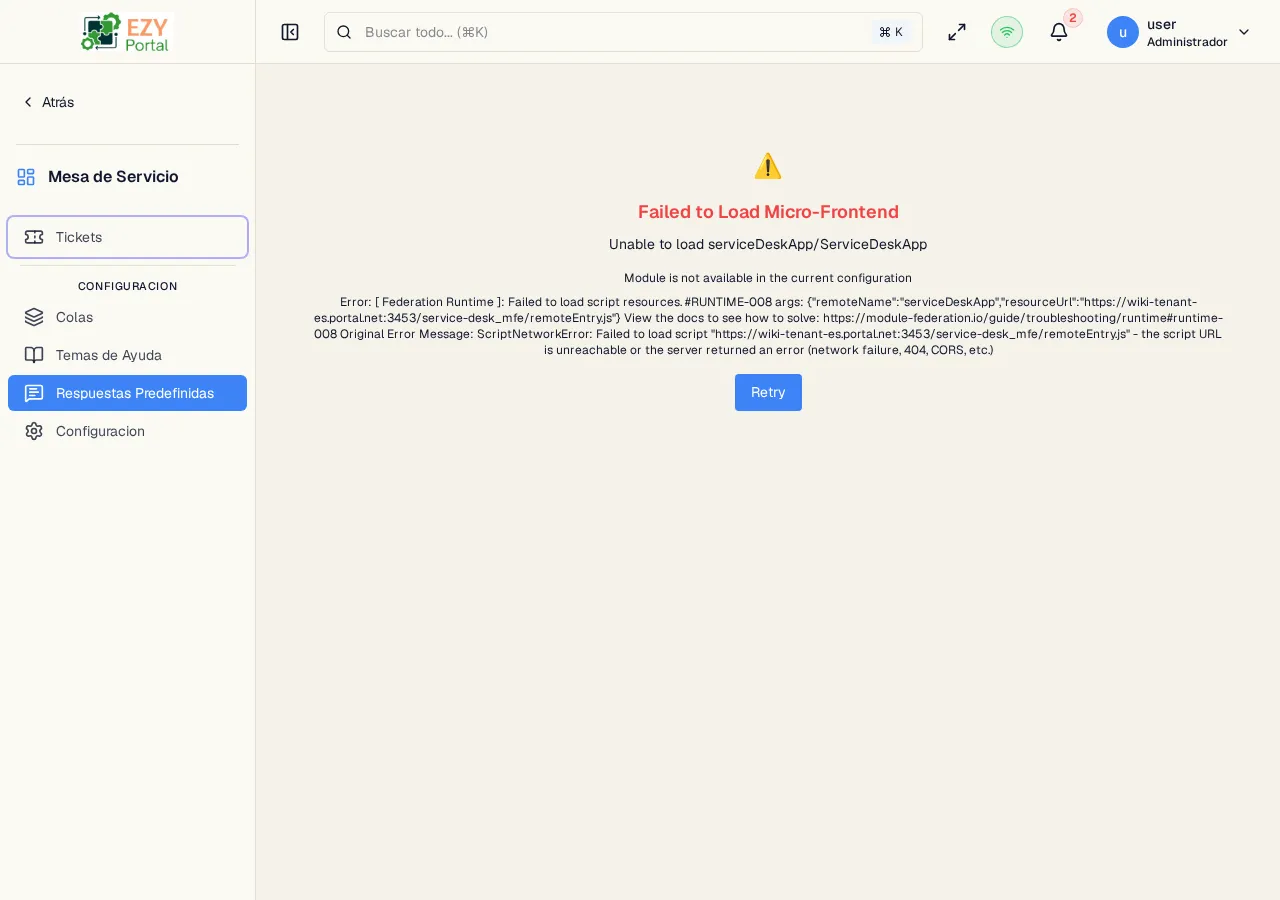This screenshot has width=1280, height=900.
Task: Open notifications bell icon
Action: [x=1059, y=32]
